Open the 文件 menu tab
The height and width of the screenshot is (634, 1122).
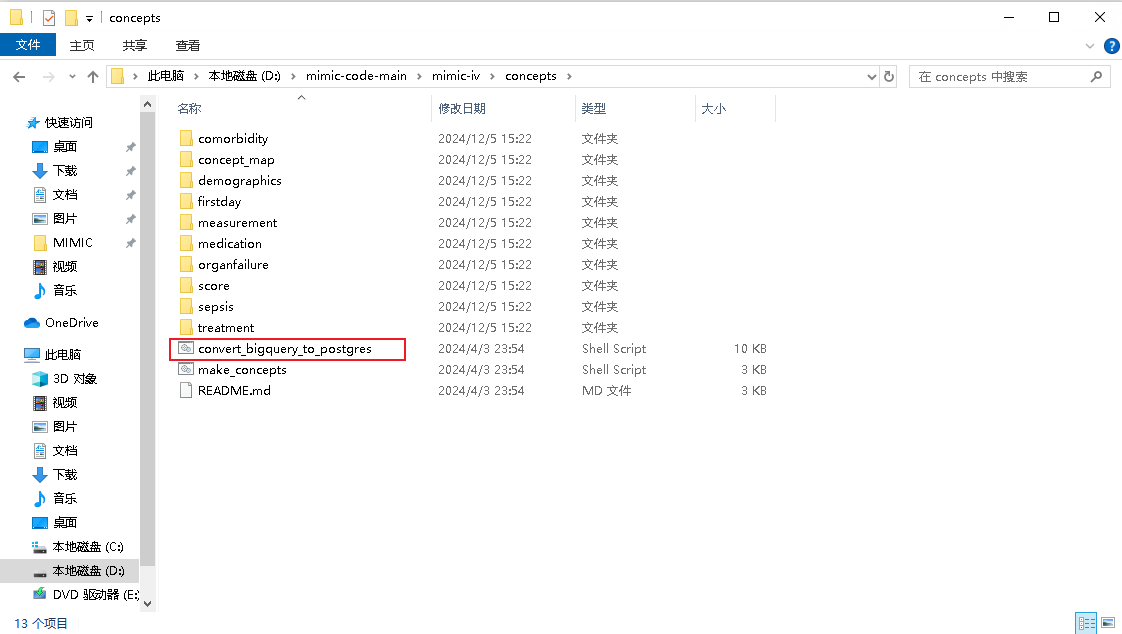pos(28,45)
